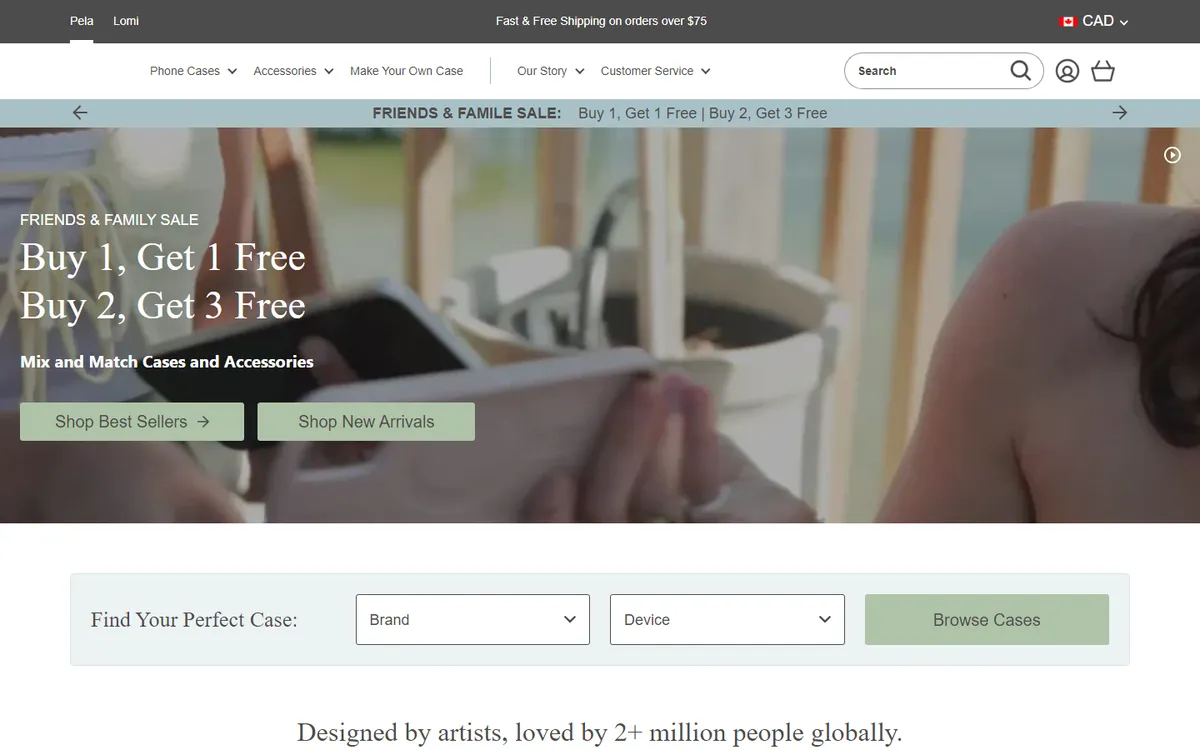This screenshot has height=750, width=1200.
Task: Click Shop Best Sellers button
Action: click(x=132, y=421)
